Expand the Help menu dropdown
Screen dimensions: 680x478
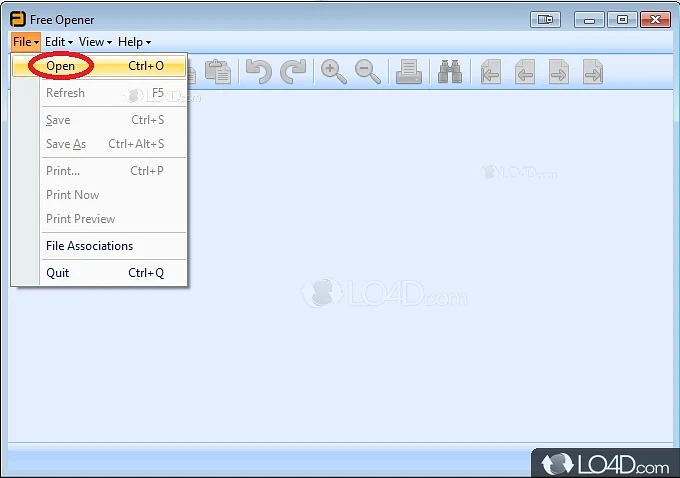coord(134,42)
